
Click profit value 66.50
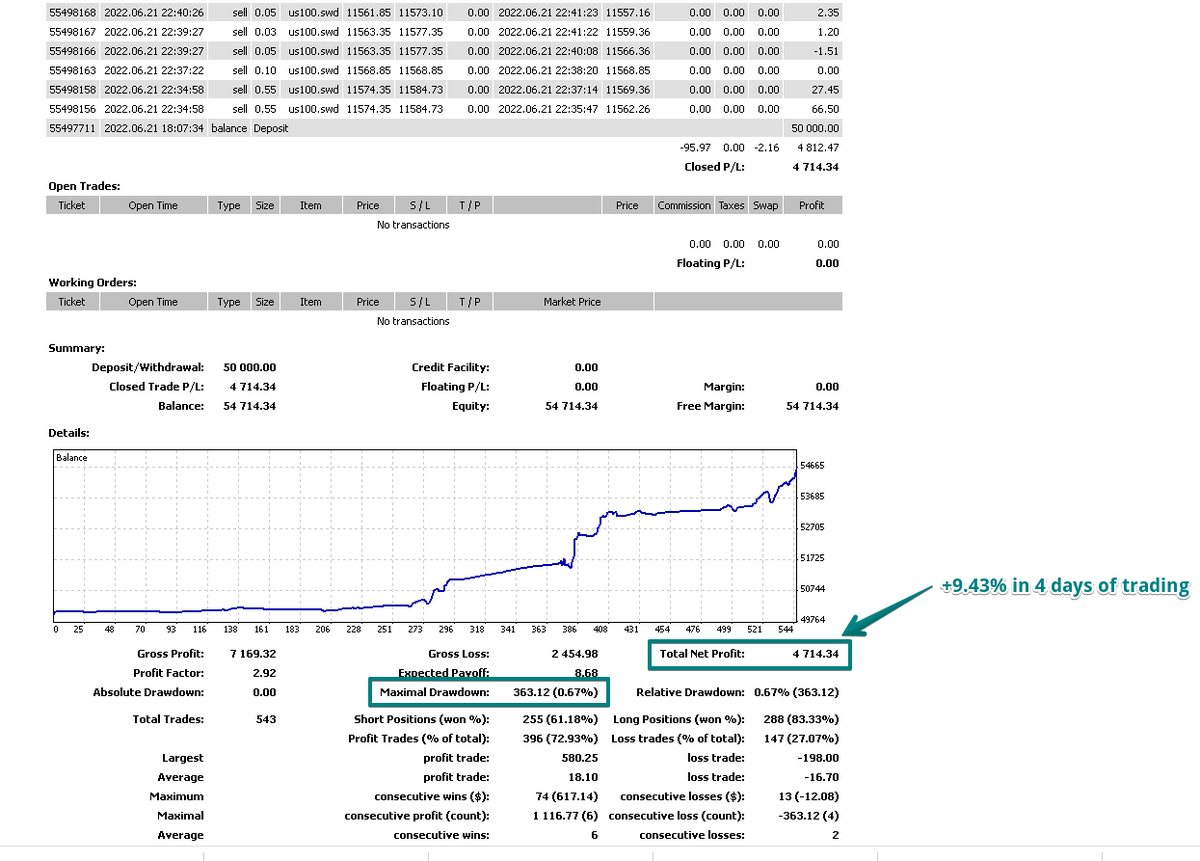826,109
